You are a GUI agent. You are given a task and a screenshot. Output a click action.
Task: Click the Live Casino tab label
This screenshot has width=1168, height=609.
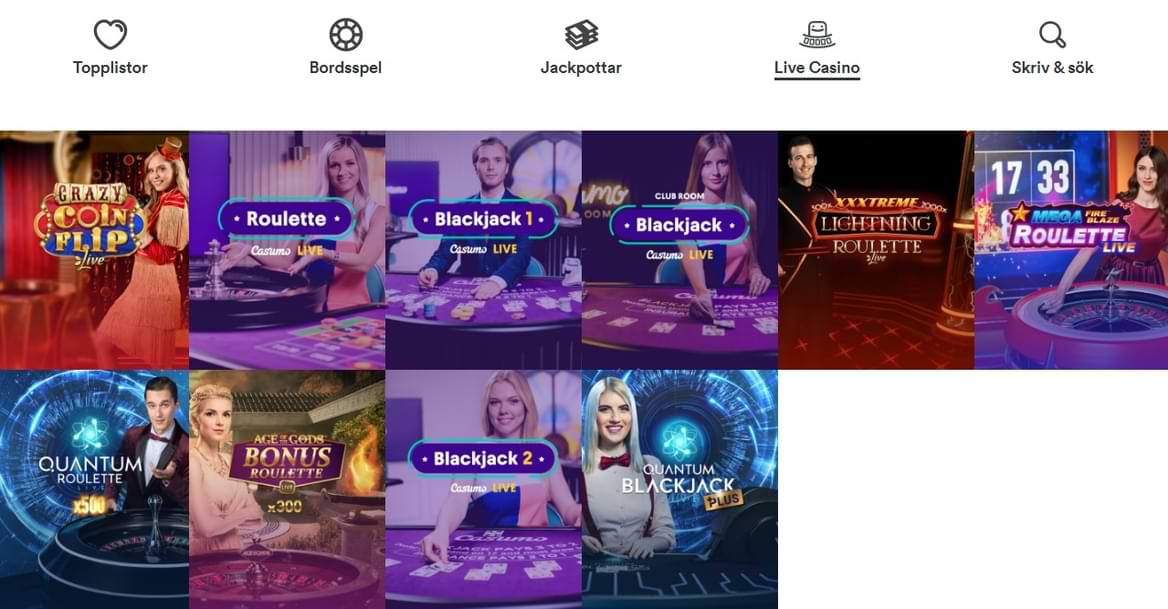[817, 68]
